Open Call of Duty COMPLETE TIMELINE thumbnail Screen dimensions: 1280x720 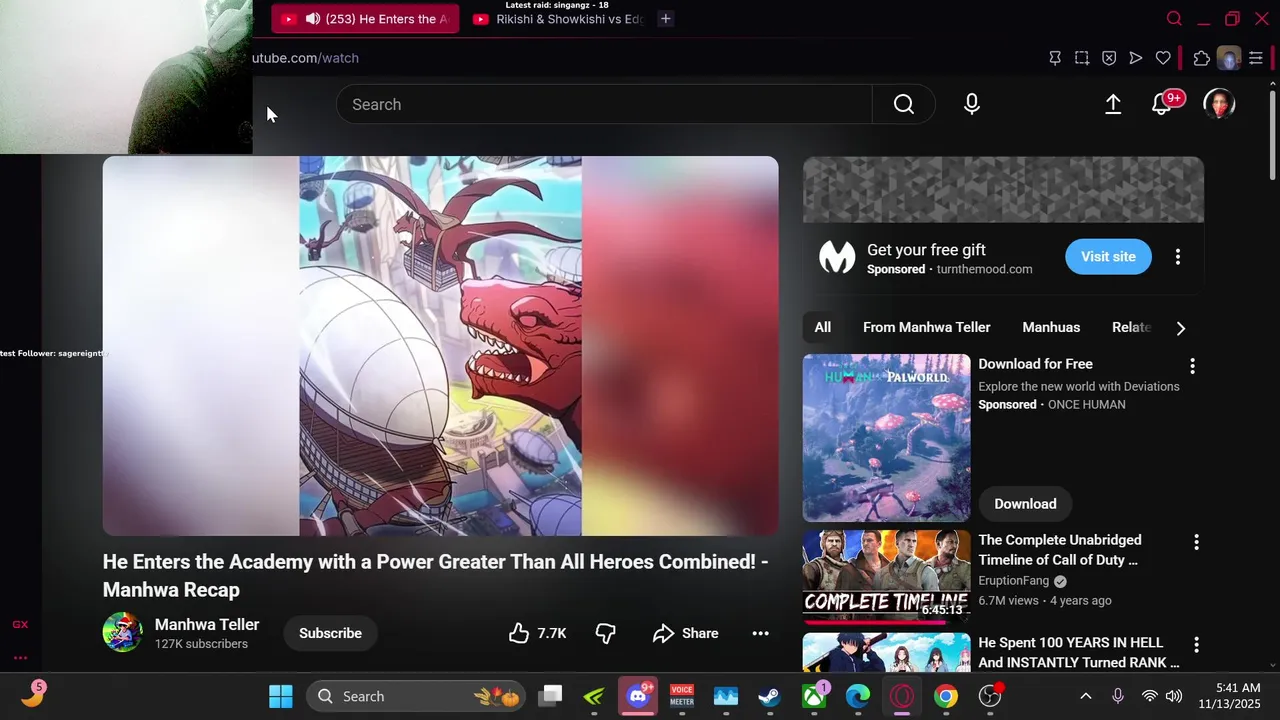[886, 577]
